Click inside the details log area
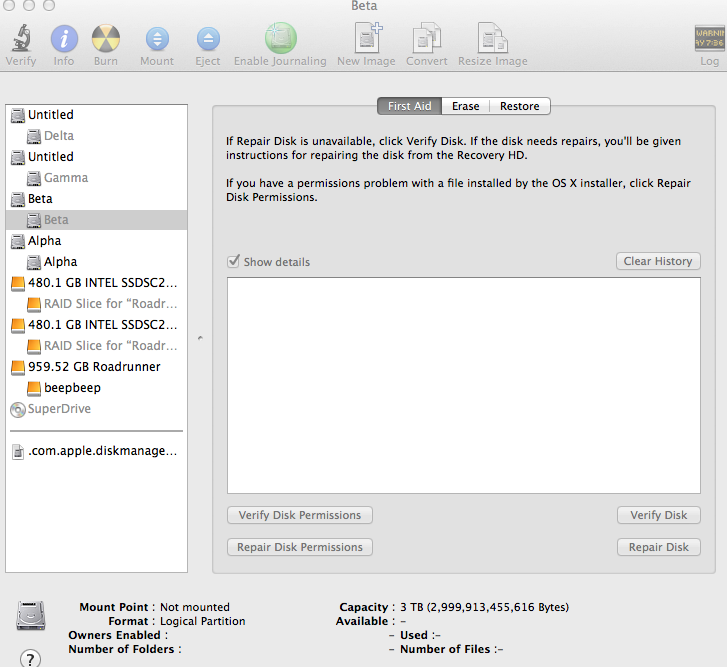Screen dimensions: 727x667 click(x=464, y=386)
